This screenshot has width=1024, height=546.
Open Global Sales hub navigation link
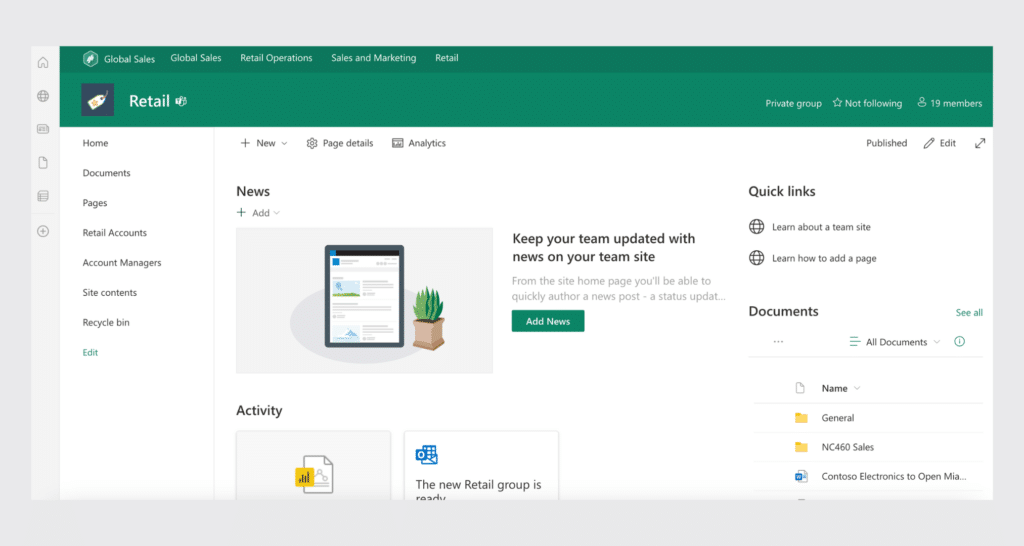196,58
